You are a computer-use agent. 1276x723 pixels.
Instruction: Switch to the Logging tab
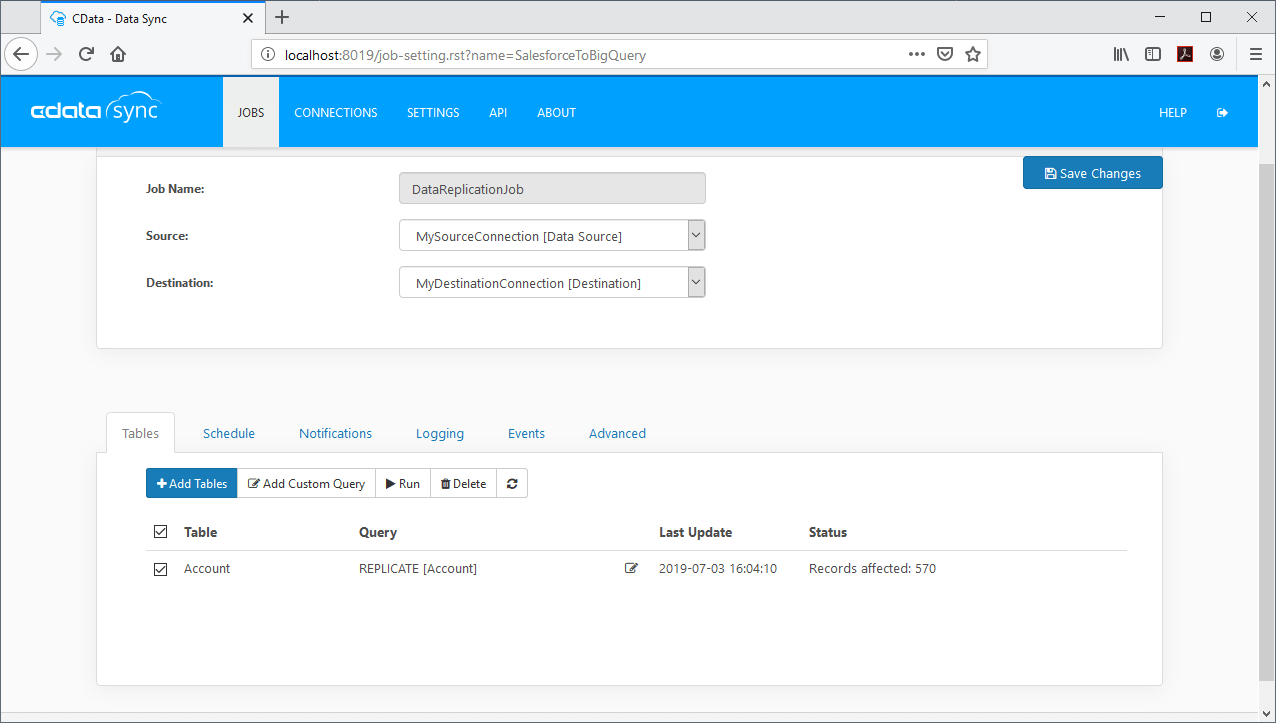tap(440, 433)
